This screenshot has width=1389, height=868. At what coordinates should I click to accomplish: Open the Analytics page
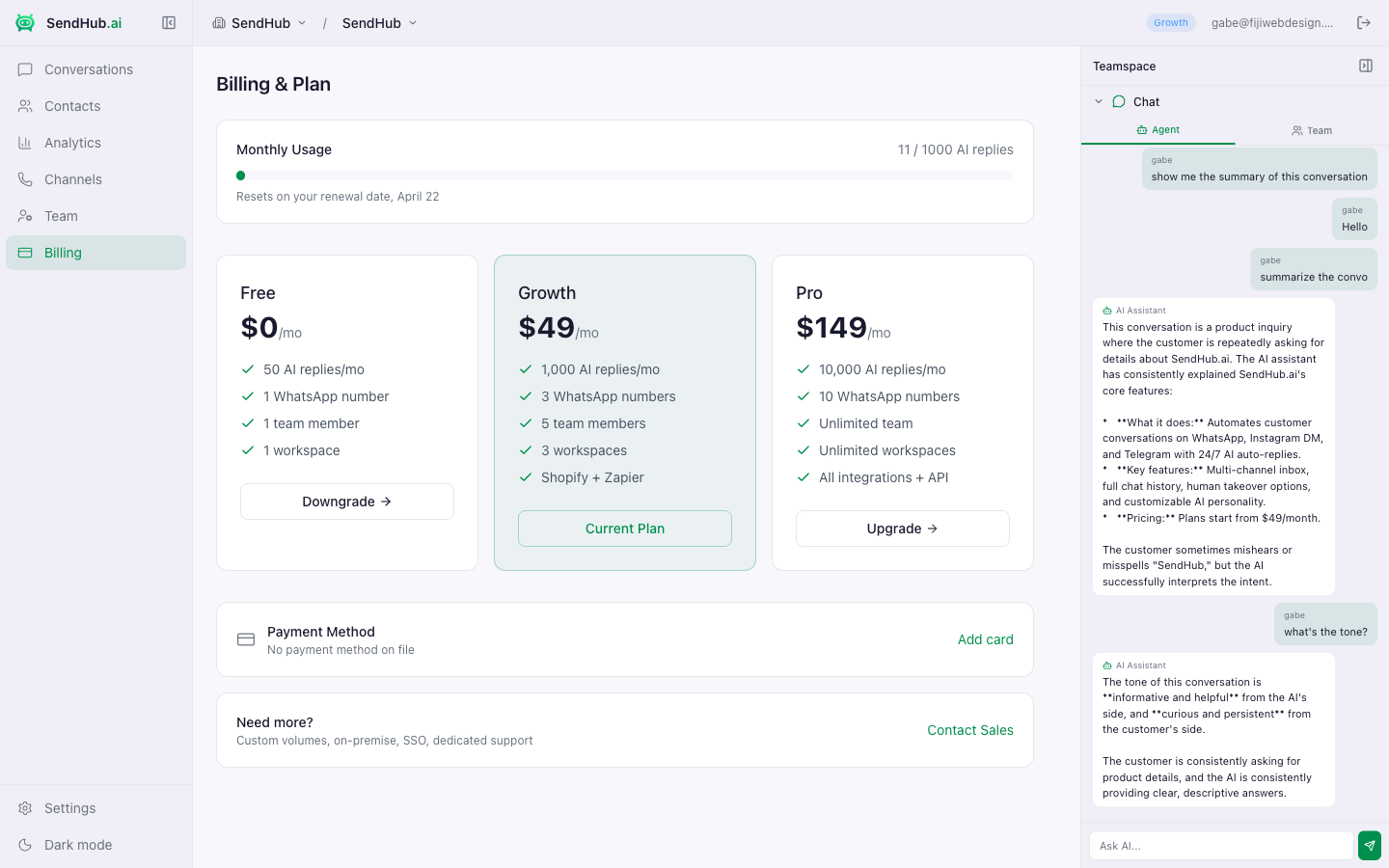pyautogui.click(x=95, y=143)
